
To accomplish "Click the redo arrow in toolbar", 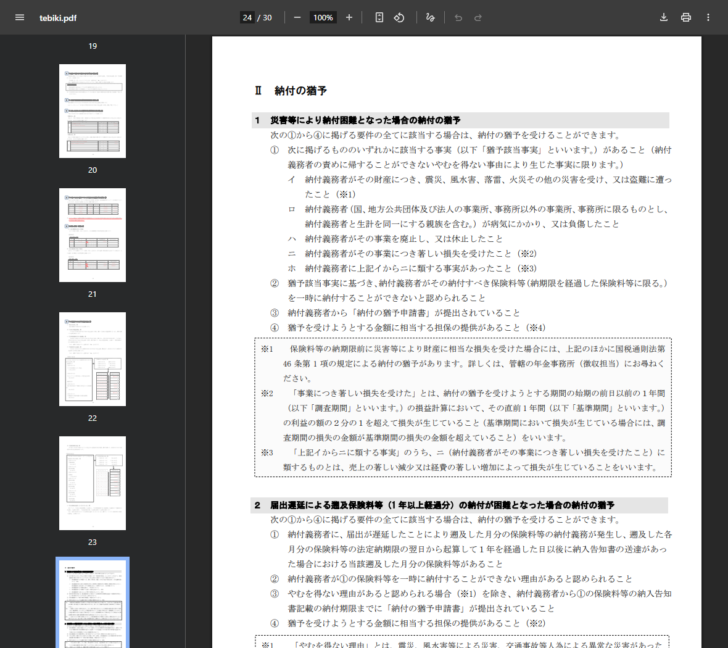I will (478, 18).
